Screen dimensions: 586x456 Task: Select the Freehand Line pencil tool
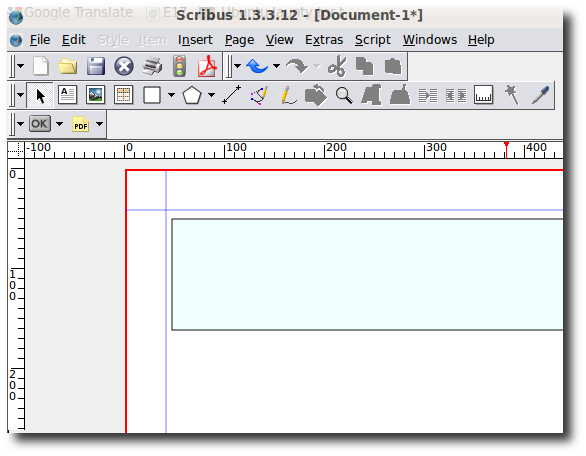pos(288,95)
